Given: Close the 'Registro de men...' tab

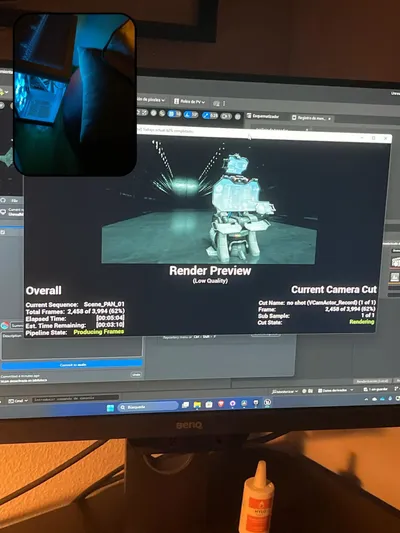Looking at the screenshot, I should click(x=329, y=119).
